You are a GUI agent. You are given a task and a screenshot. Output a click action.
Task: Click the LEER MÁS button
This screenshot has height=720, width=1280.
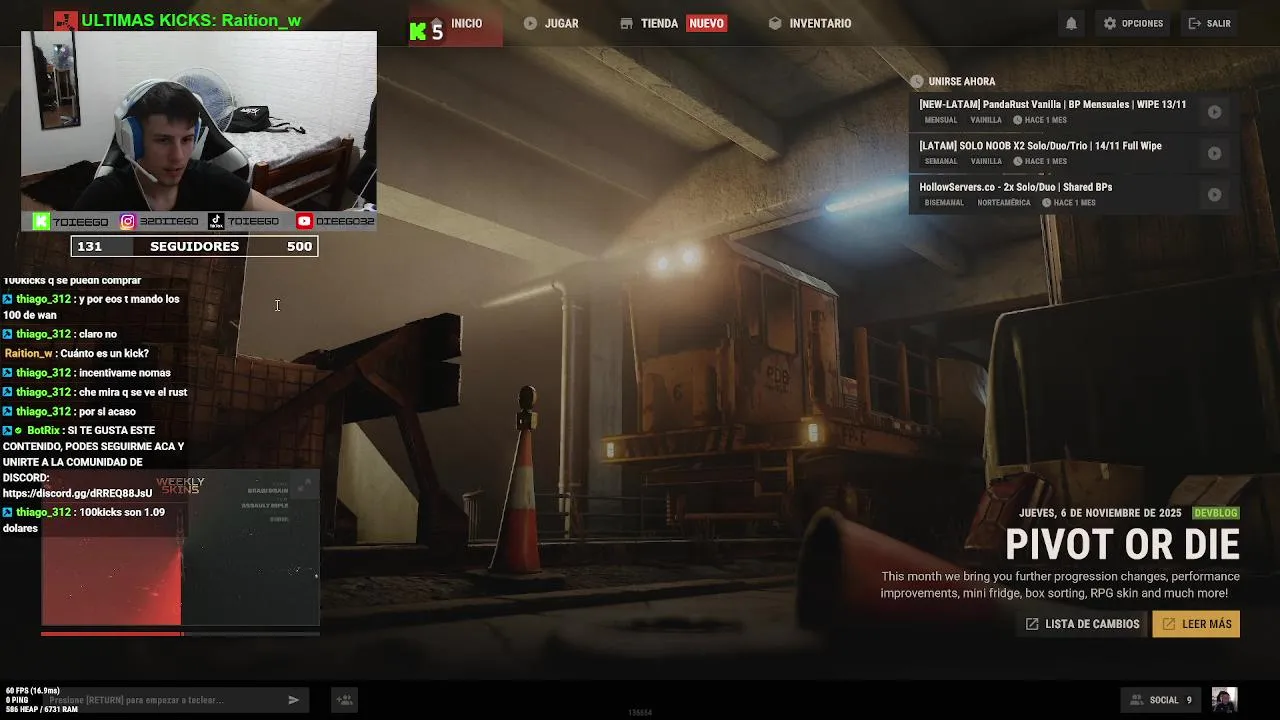[1196, 624]
